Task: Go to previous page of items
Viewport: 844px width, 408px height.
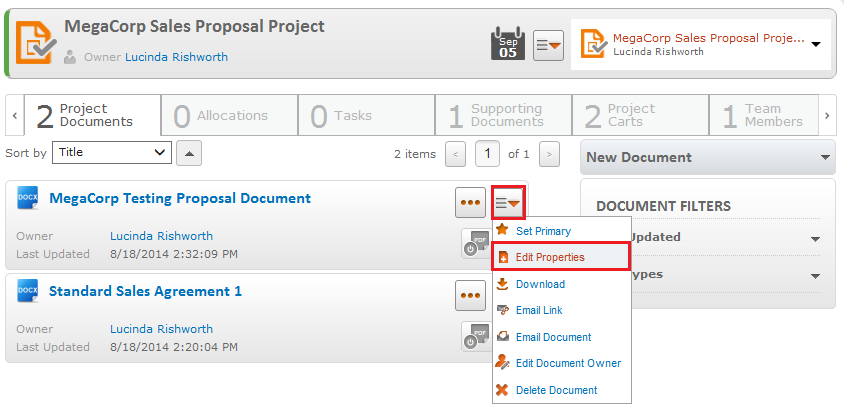Action: coord(455,154)
